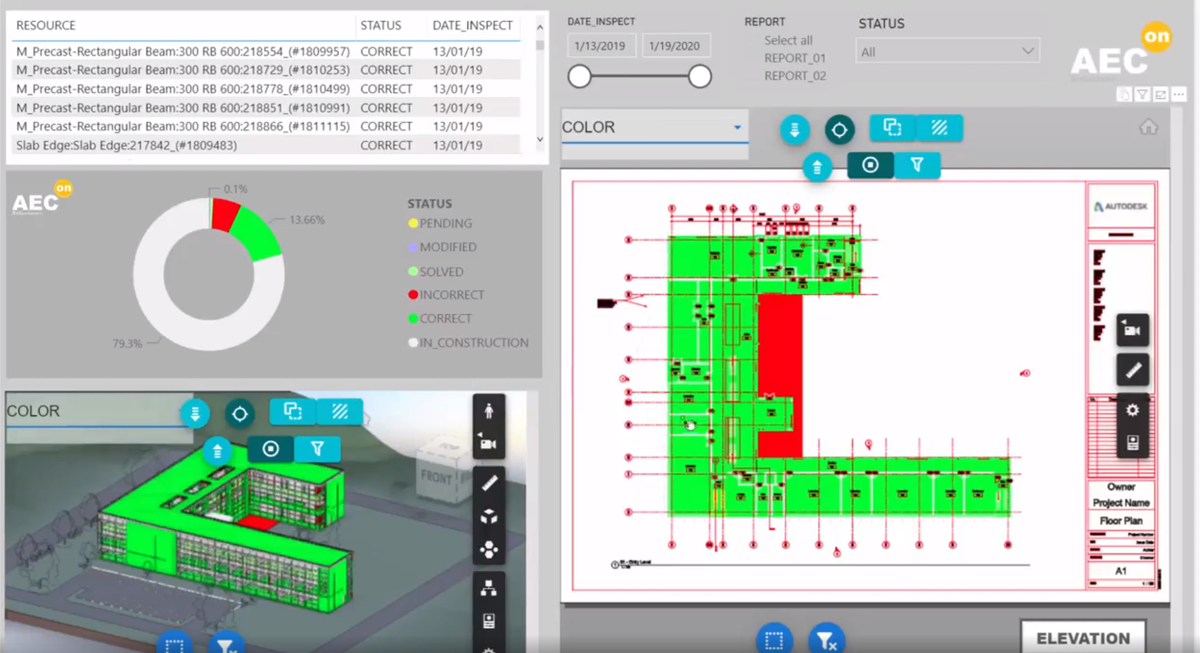
Task: Click the overlapping squares button in the floor plan viewer
Action: (893, 128)
